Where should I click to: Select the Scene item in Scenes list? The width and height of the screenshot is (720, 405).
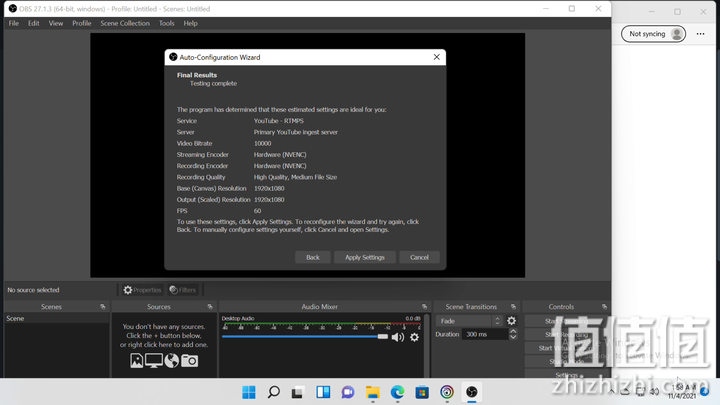(56, 318)
